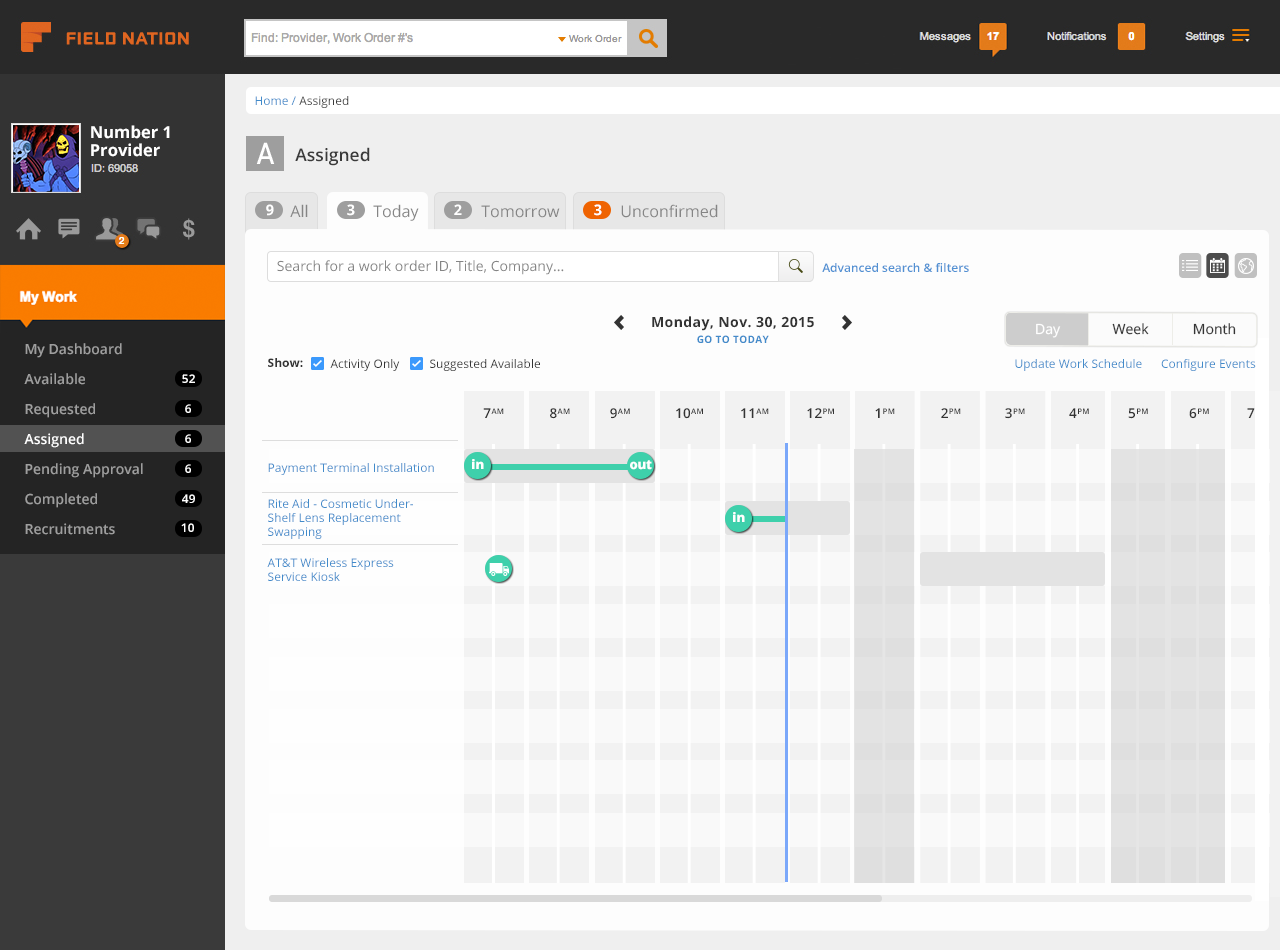The width and height of the screenshot is (1280, 950).
Task: Click Payment Terminal check-out marker
Action: pos(640,465)
